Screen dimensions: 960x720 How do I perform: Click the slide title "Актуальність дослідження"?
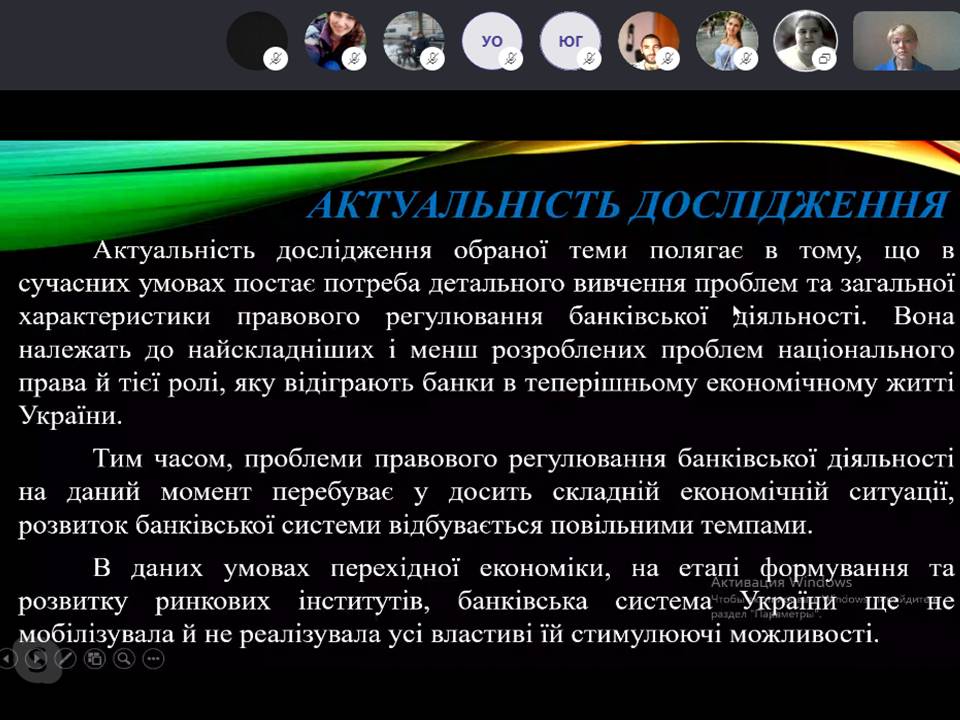click(626, 205)
